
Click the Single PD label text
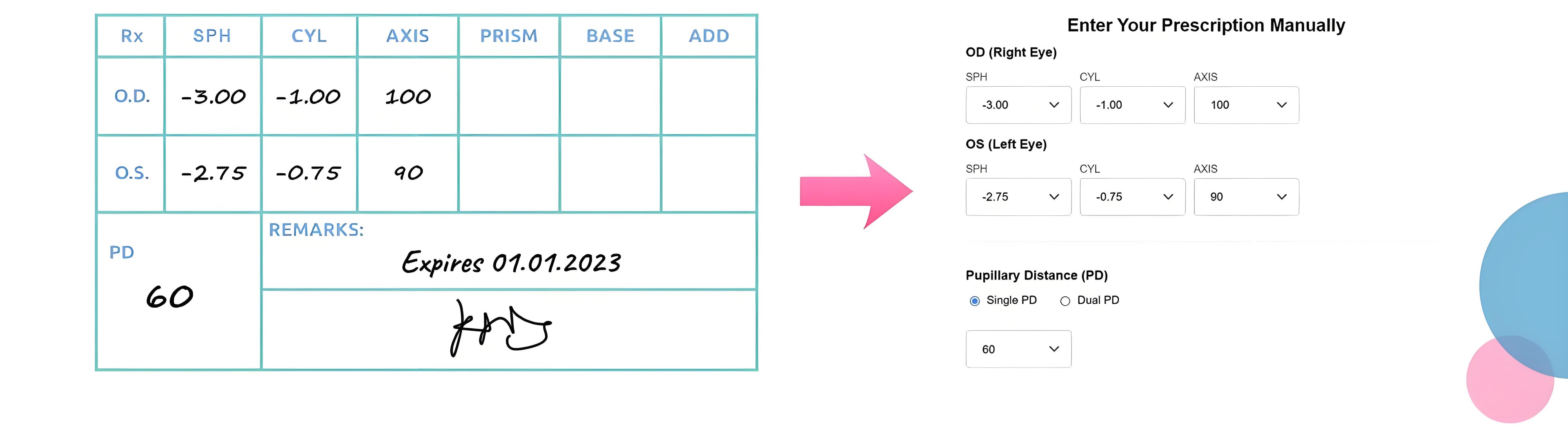pos(1011,300)
